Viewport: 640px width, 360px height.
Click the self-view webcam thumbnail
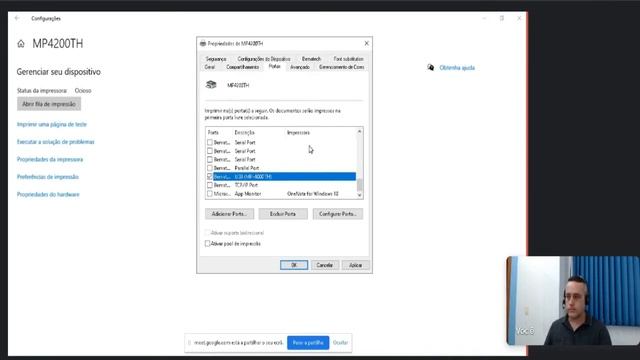573,301
